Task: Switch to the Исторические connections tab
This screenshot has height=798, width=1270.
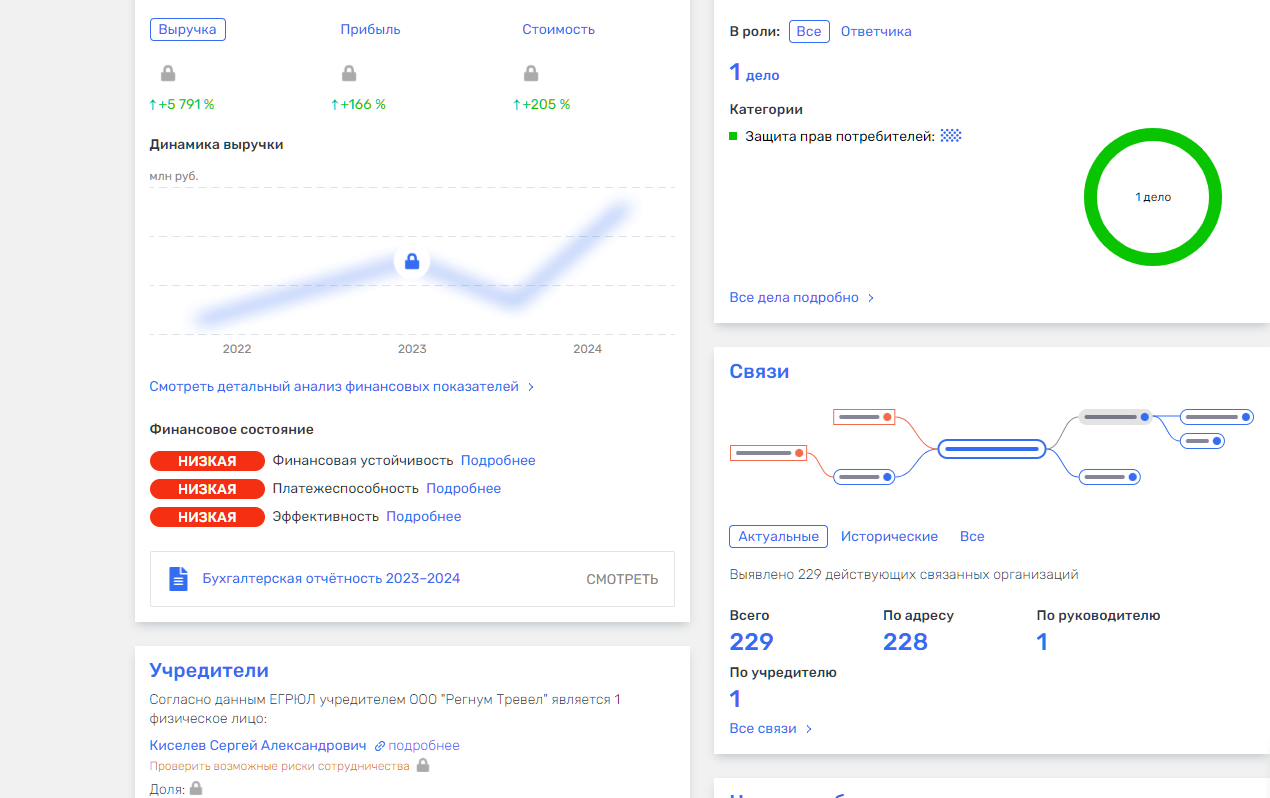Action: click(889, 536)
